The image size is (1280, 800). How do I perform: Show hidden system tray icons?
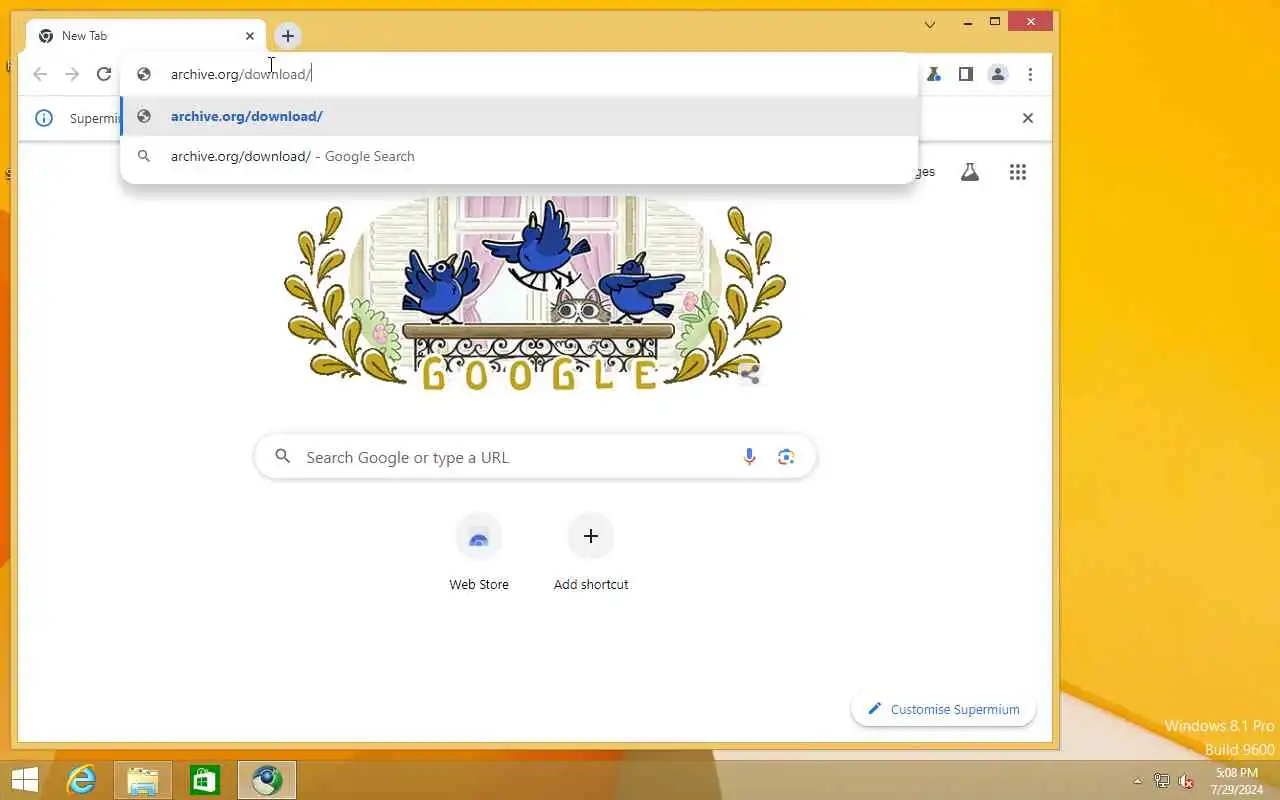pos(1137,781)
